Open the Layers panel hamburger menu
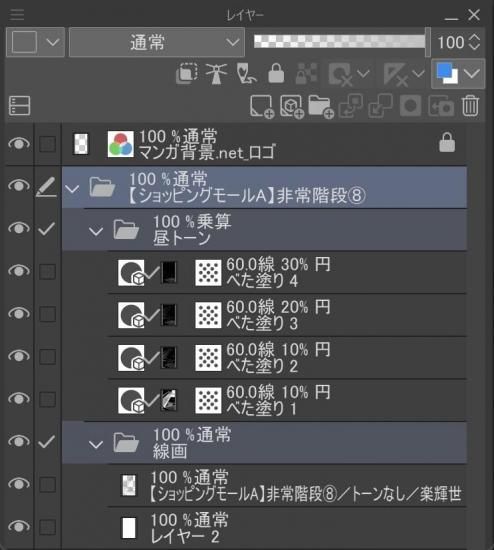The width and height of the screenshot is (494, 550). 17,15
